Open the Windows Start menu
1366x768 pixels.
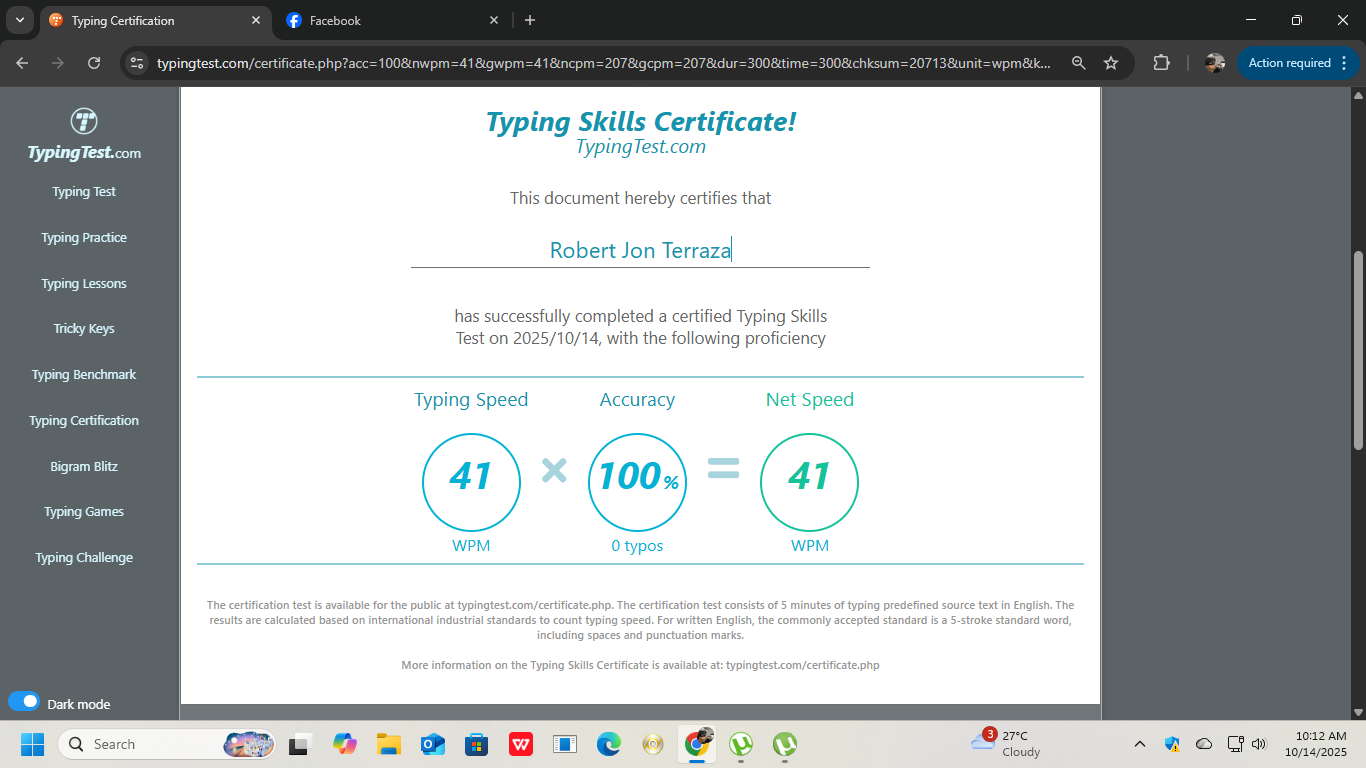[x=32, y=744]
